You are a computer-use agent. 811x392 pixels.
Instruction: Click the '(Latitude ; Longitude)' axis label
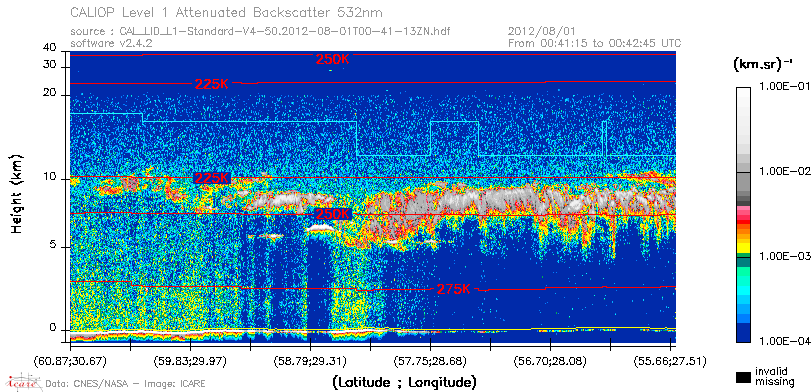404,383
